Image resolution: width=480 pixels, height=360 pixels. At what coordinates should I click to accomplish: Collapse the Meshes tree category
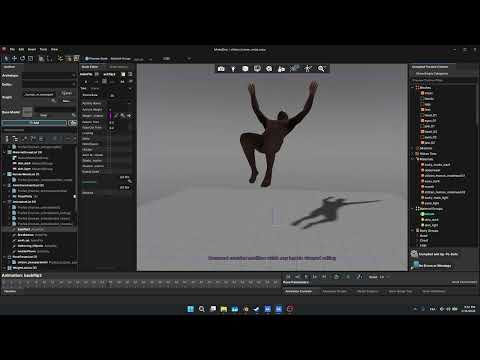click(413, 88)
